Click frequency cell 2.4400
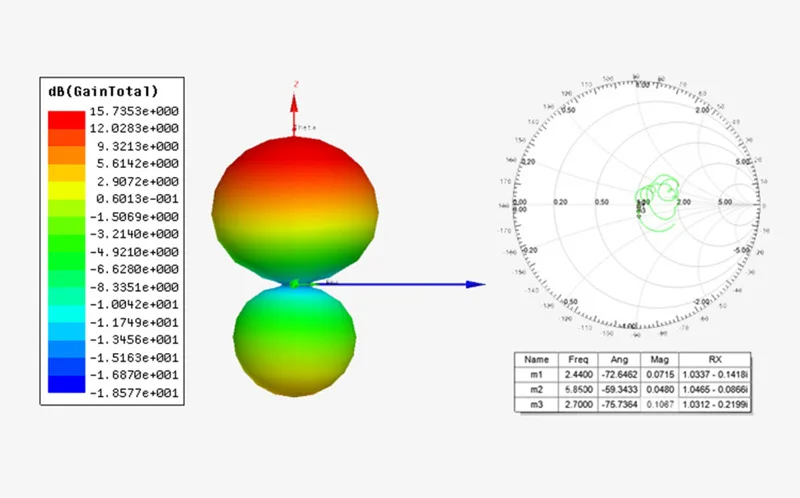The image size is (800, 498). click(579, 375)
